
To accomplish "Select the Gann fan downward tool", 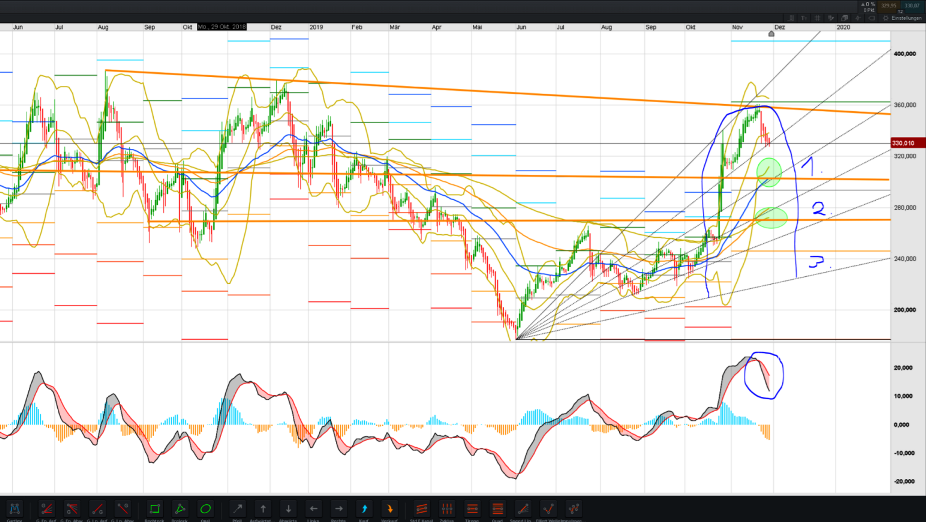I will [72, 508].
